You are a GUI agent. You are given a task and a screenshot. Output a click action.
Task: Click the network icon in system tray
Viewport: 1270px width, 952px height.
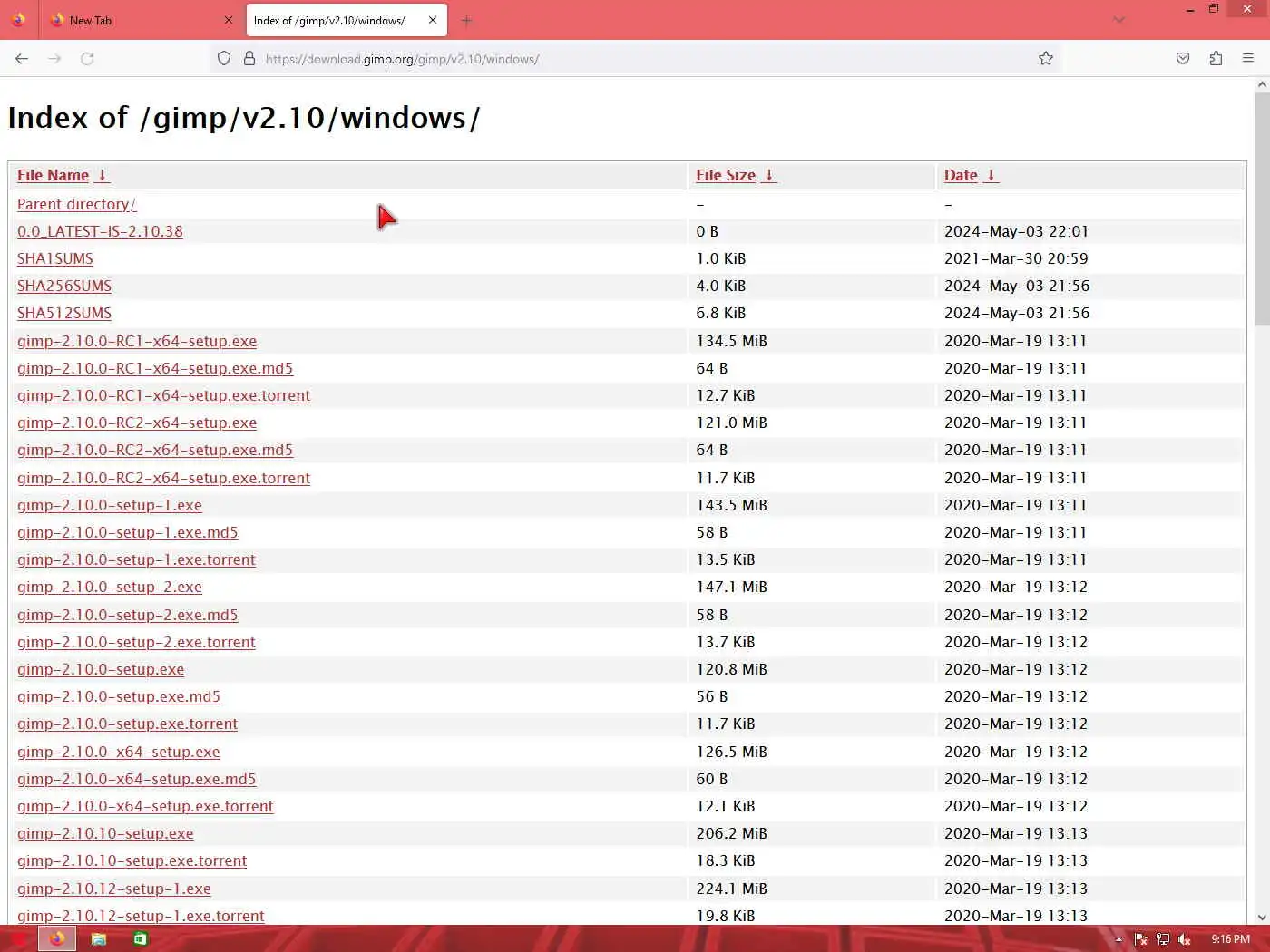pyautogui.click(x=1162, y=939)
